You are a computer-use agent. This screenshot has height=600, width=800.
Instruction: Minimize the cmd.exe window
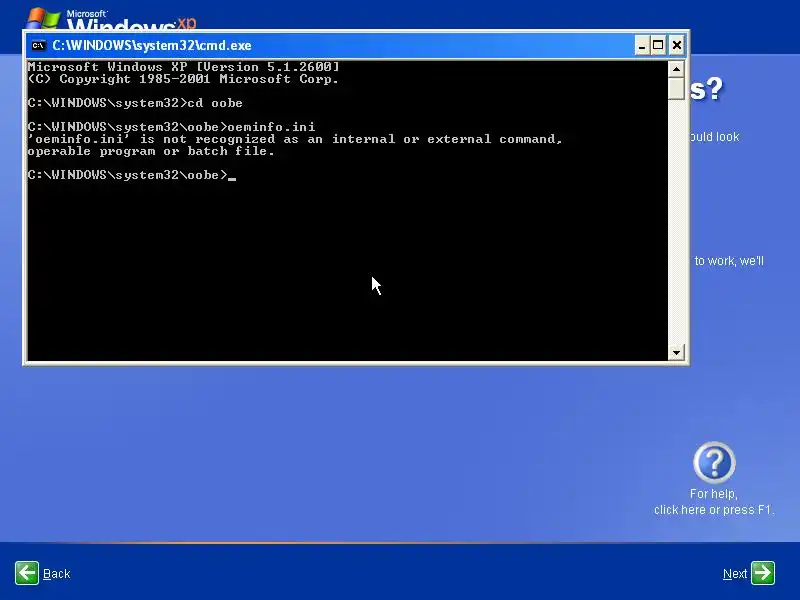tap(642, 45)
